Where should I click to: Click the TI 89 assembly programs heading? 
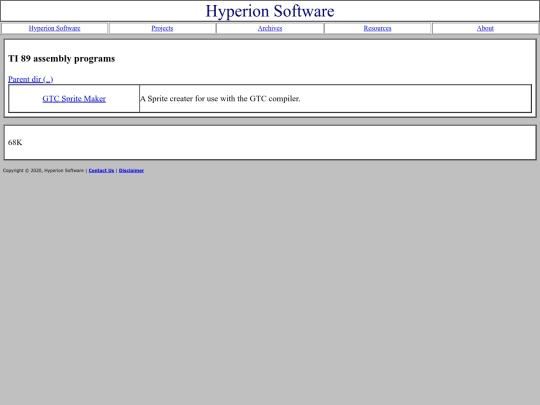click(x=62, y=59)
